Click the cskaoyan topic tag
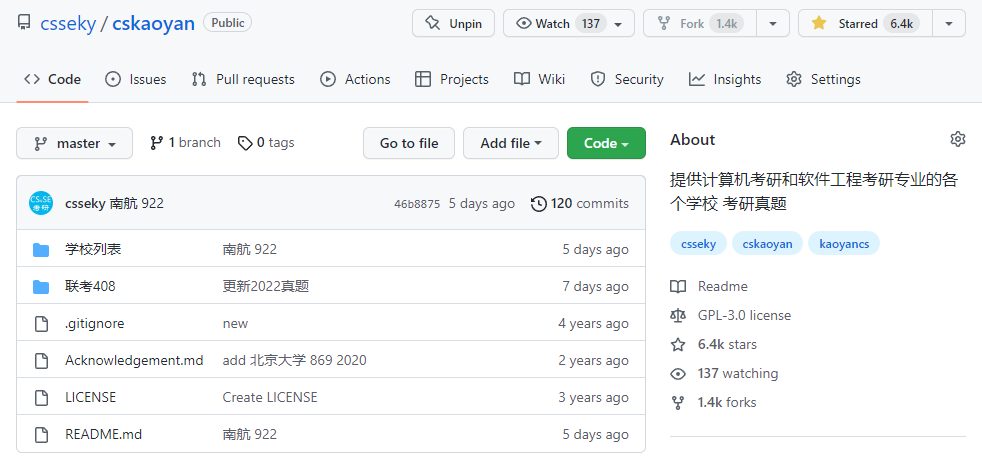The height and width of the screenshot is (458, 982). [x=767, y=244]
